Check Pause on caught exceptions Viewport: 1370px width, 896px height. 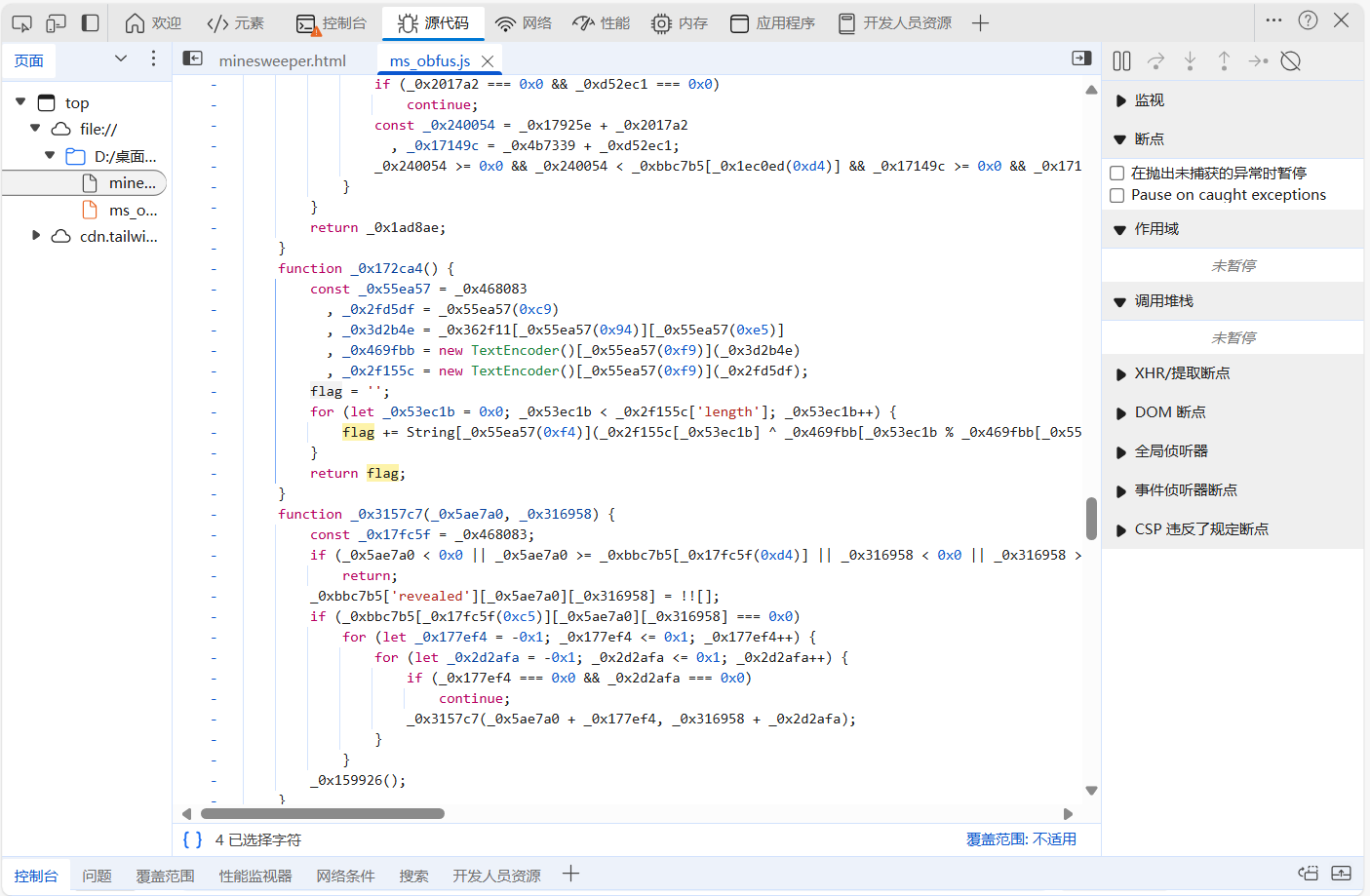(1117, 196)
